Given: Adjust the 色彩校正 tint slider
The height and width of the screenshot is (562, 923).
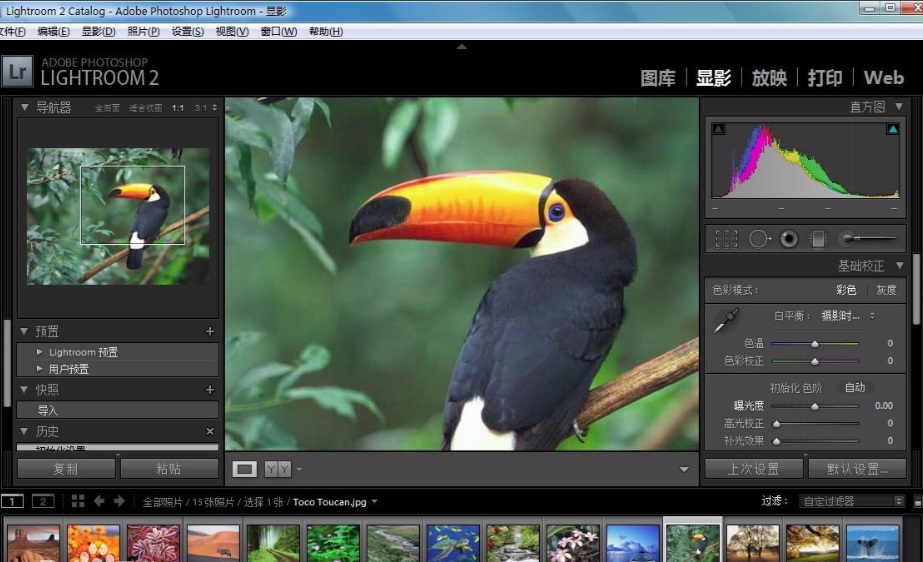Looking at the screenshot, I should 815,361.
